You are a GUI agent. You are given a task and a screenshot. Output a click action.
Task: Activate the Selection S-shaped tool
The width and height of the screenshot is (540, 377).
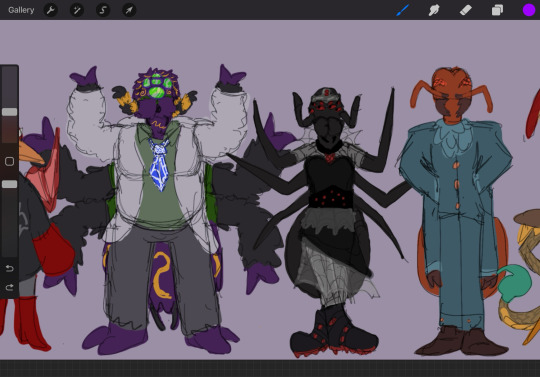coord(103,10)
